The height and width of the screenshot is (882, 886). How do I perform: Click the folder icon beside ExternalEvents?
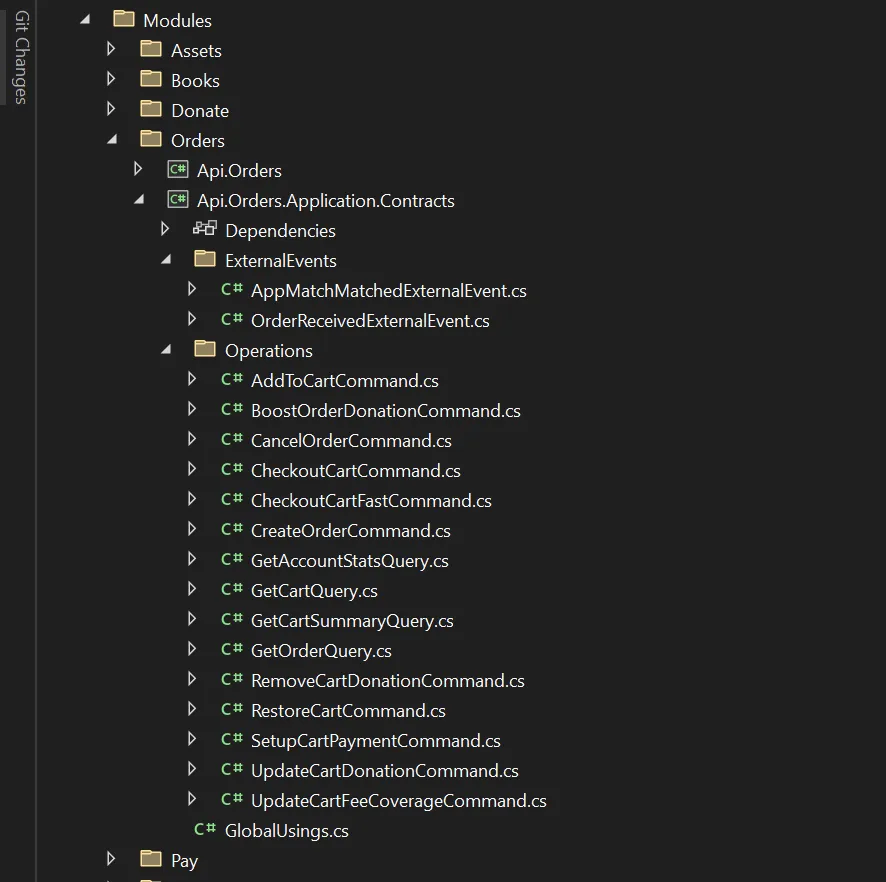pyautogui.click(x=204, y=259)
